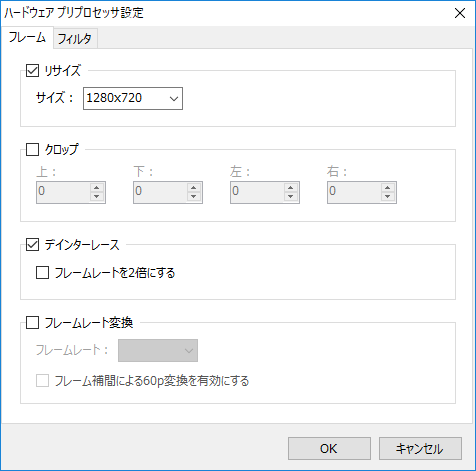This screenshot has height=471, width=476.
Task: Decrease the 上 crop value with down arrow
Action: point(97,196)
